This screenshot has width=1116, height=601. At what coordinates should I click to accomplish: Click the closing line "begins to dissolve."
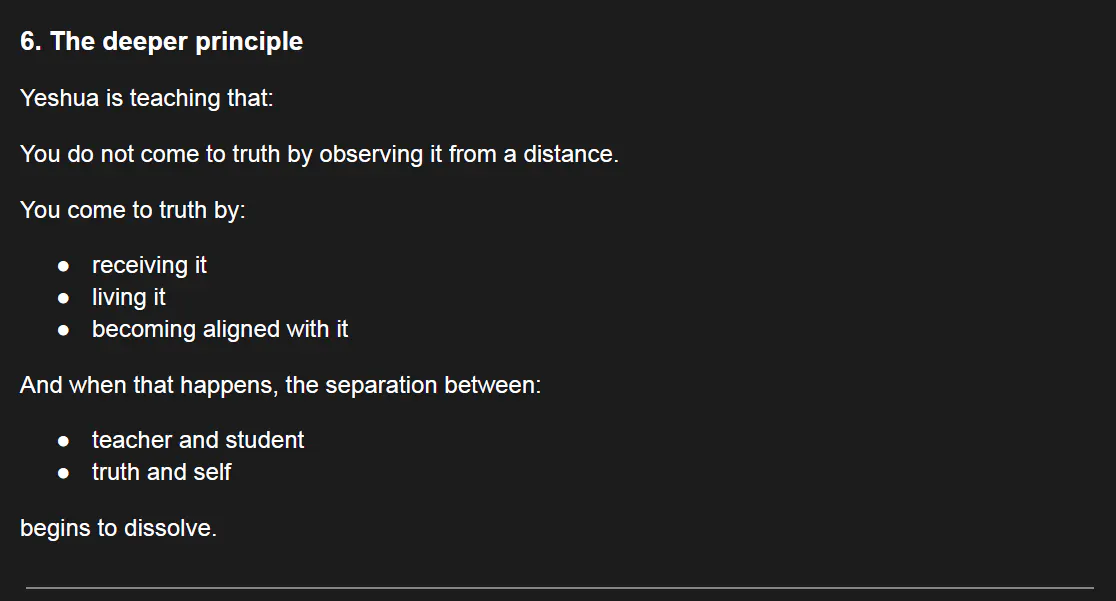118,528
